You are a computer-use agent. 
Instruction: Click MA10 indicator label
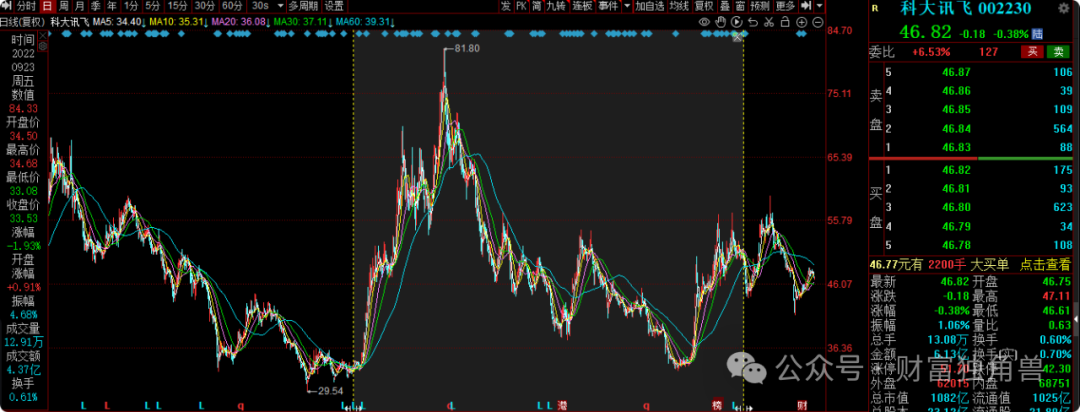(178, 22)
